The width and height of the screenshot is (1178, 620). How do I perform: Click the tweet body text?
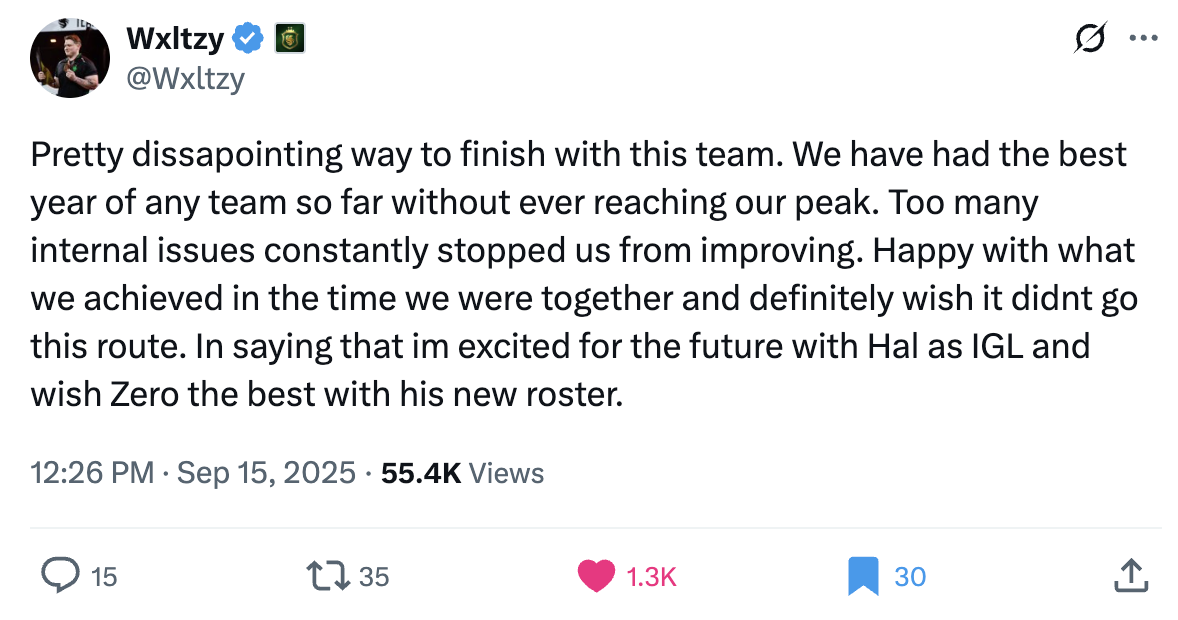584,274
